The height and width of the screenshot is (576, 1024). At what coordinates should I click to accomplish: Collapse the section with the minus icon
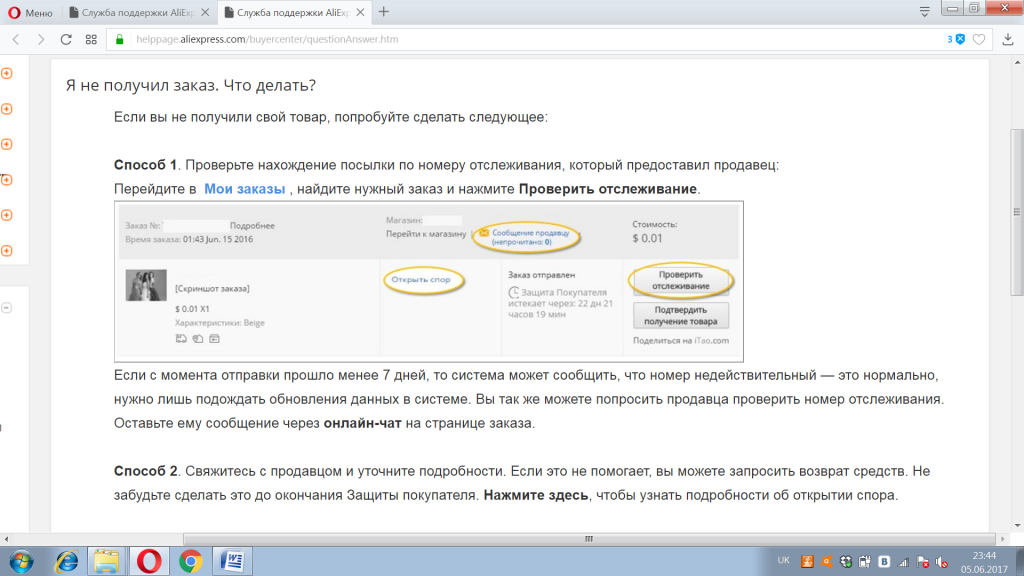(7, 308)
